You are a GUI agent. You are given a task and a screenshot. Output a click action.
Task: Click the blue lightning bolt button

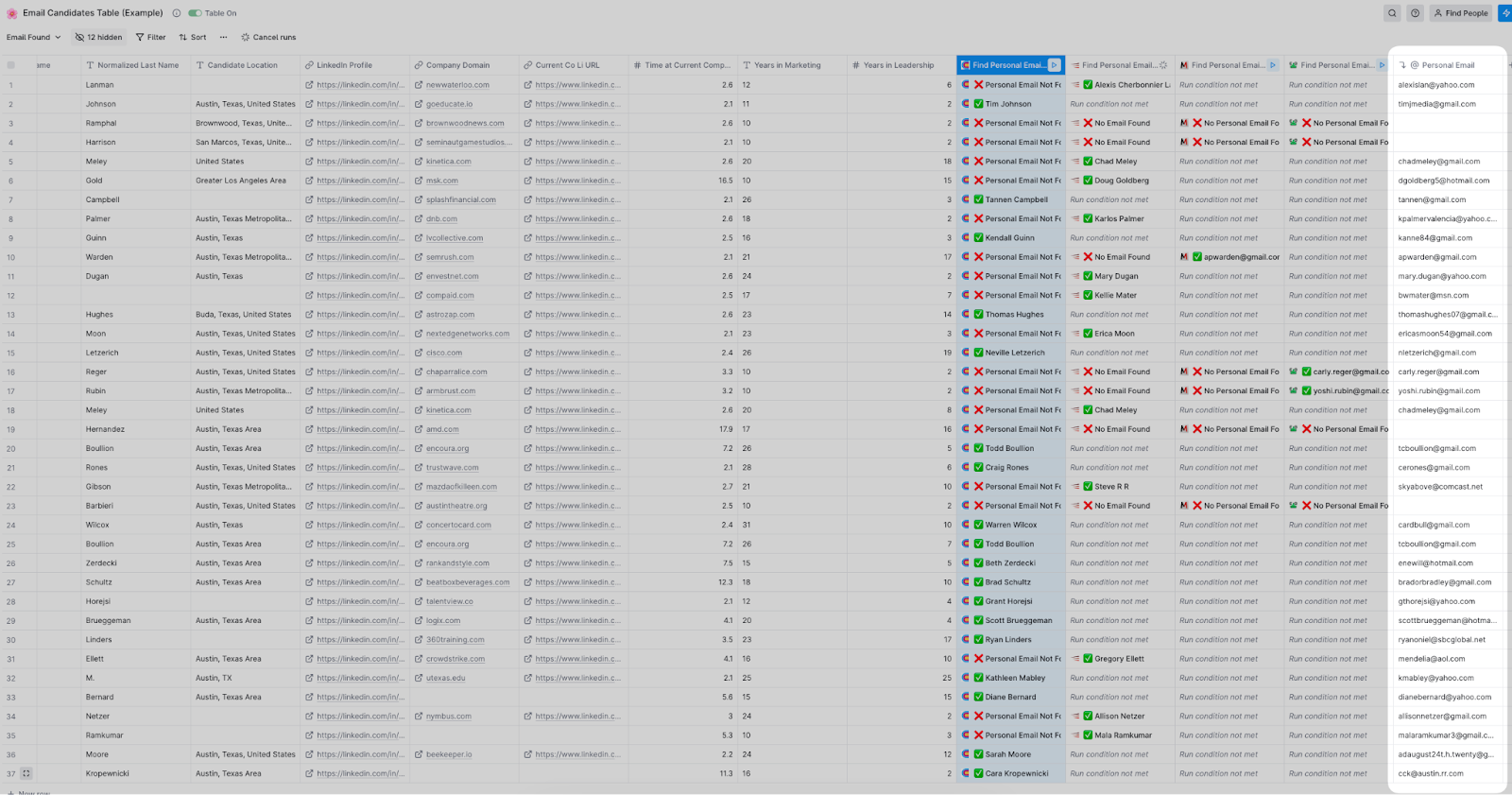pos(1505,13)
